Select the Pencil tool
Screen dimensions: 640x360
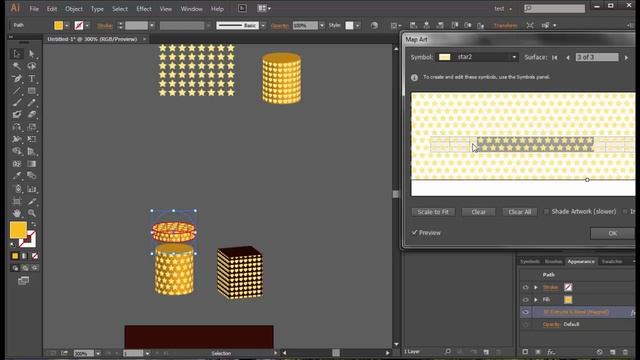pos(31,103)
